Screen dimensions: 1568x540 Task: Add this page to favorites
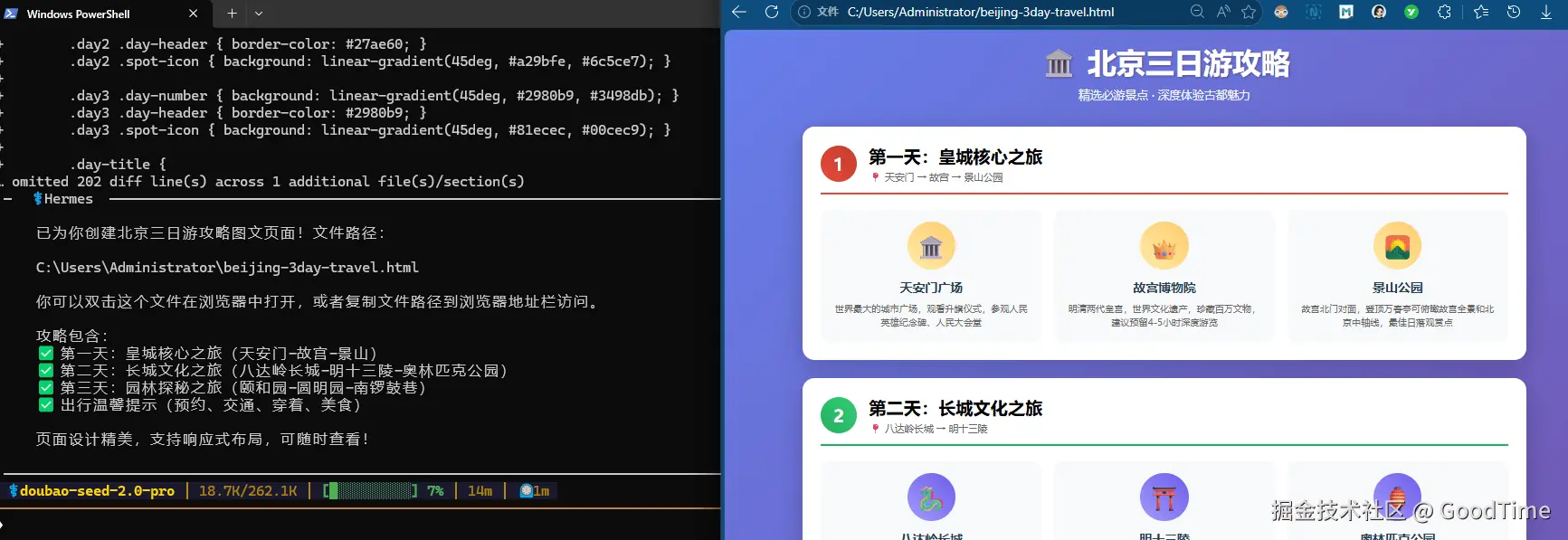tap(1249, 12)
